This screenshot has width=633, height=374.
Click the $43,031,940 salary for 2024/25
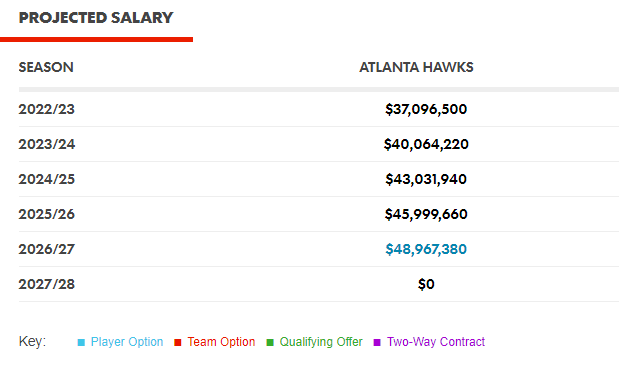(x=426, y=179)
